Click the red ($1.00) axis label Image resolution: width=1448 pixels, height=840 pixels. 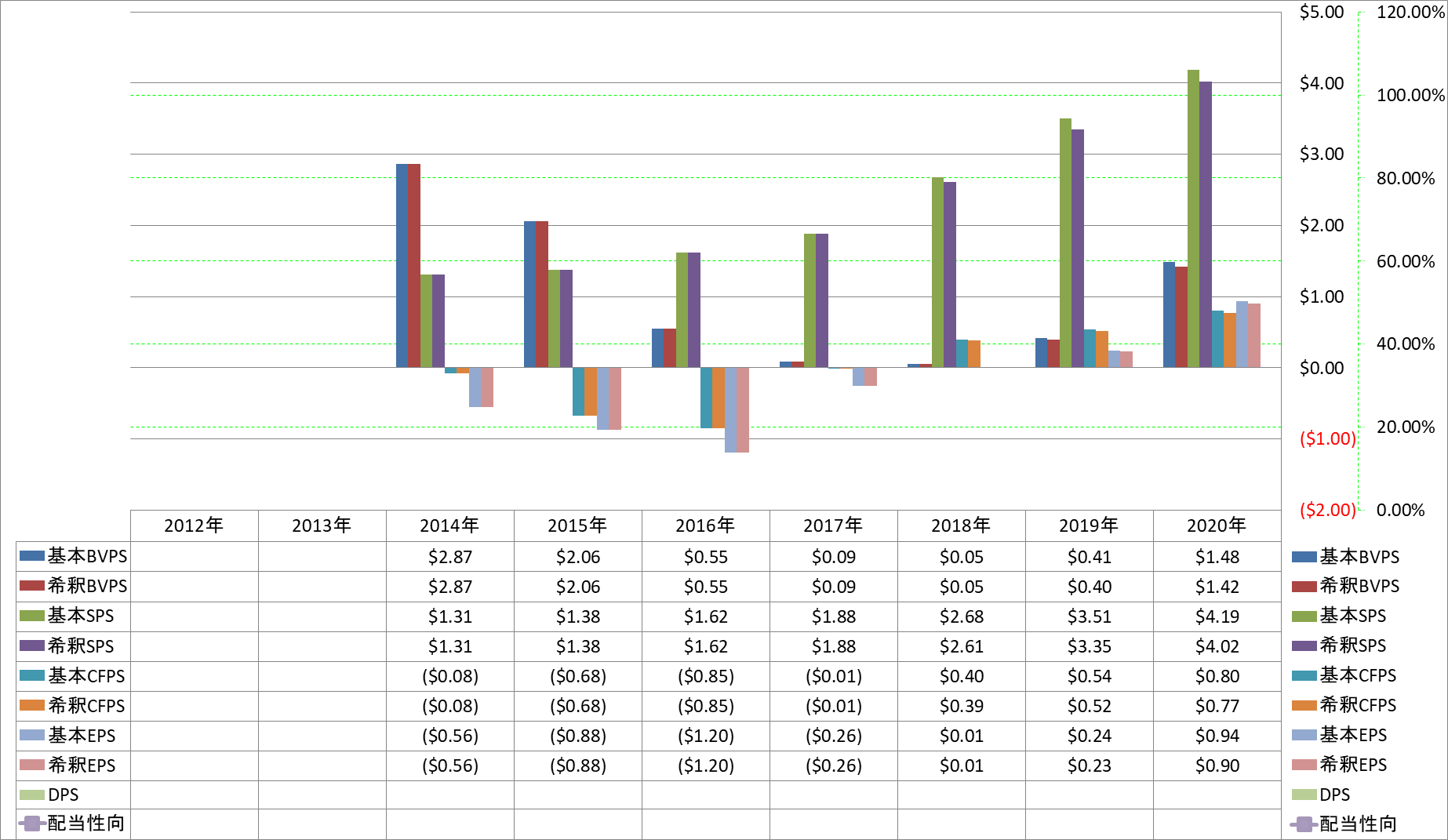click(1328, 438)
